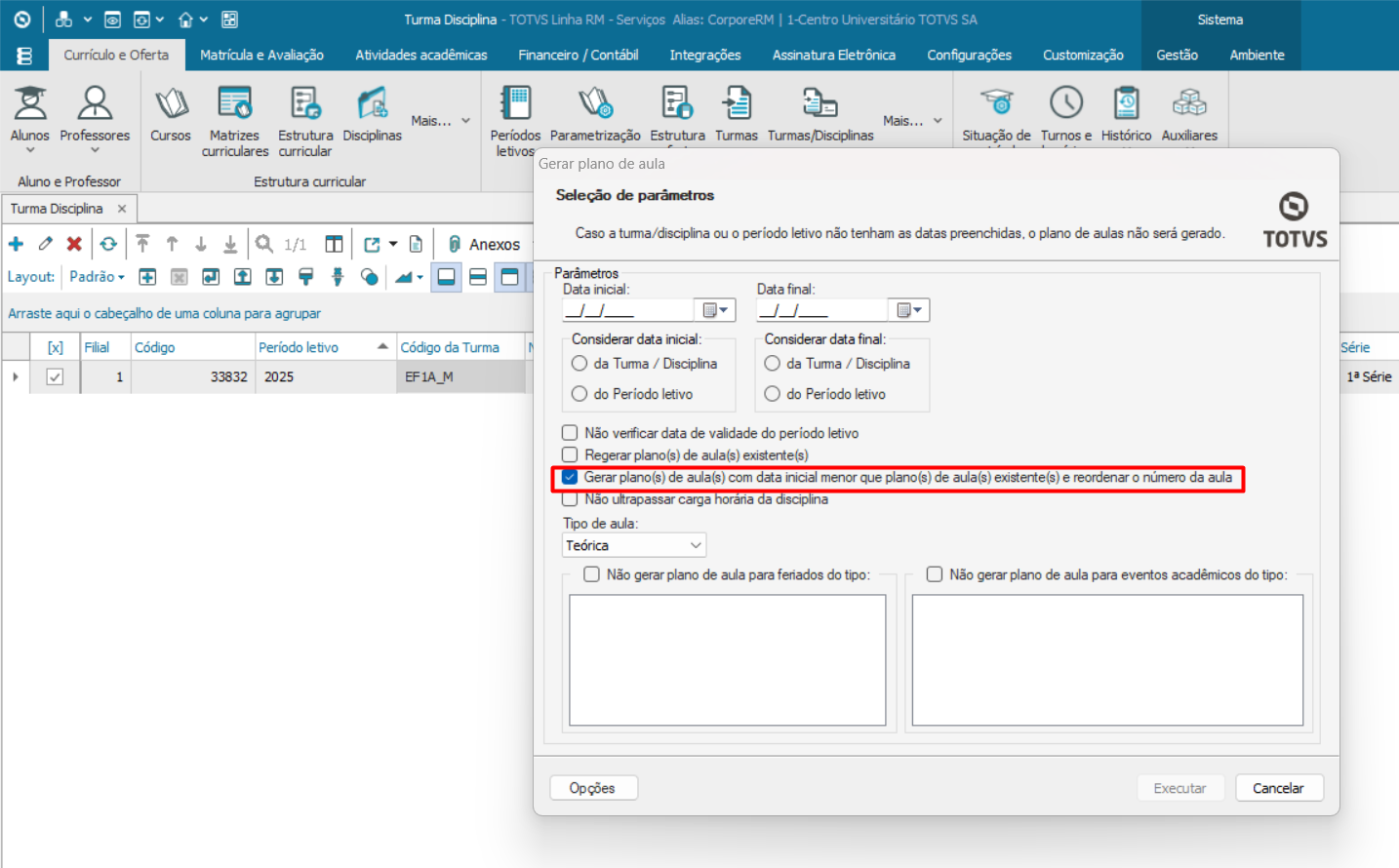Sort by the Período letivo column header

(x=325, y=347)
